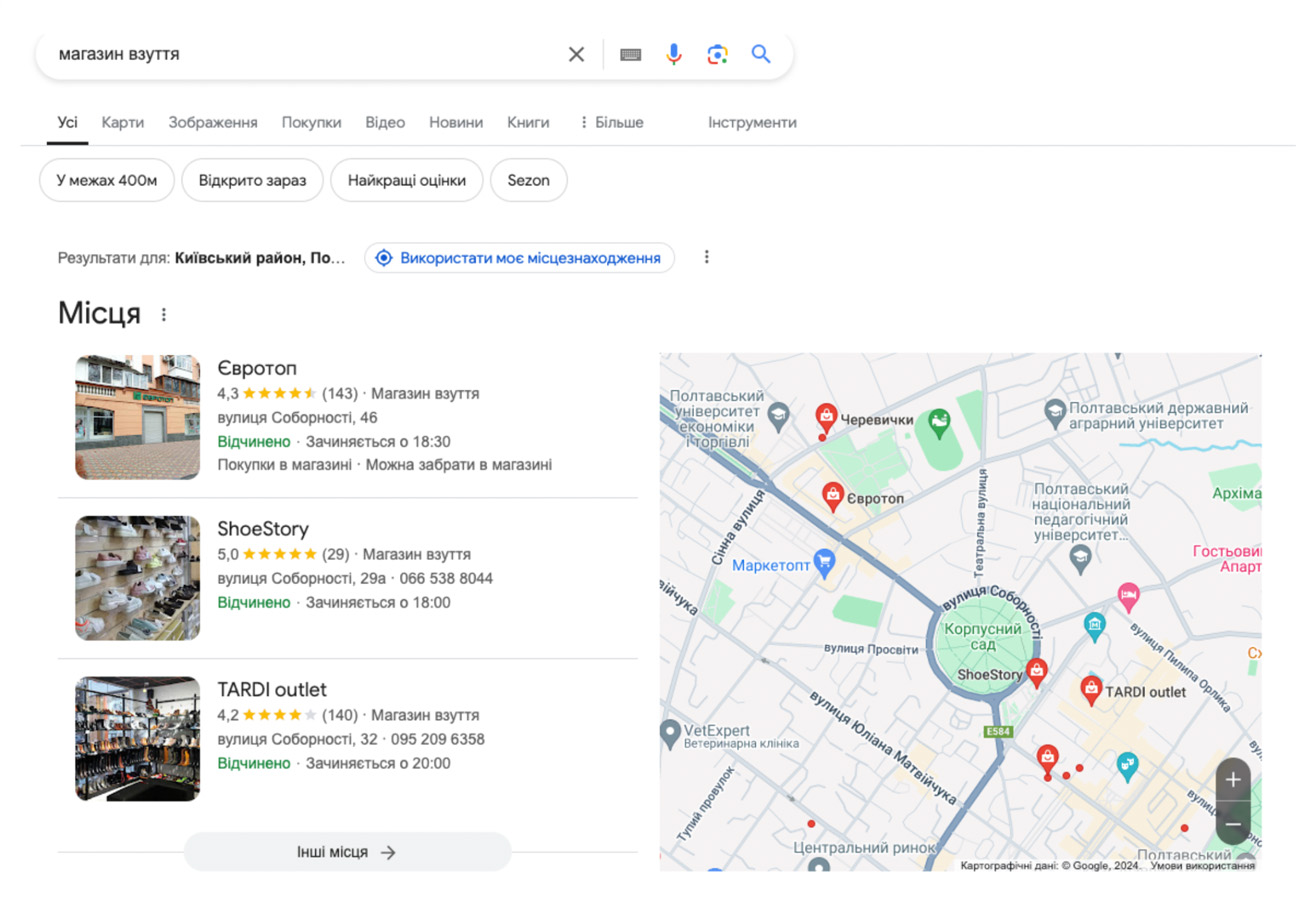The width and height of the screenshot is (1304, 902).
Task: Select the ShoeStory pin on the map
Action: pyautogui.click(x=1037, y=672)
